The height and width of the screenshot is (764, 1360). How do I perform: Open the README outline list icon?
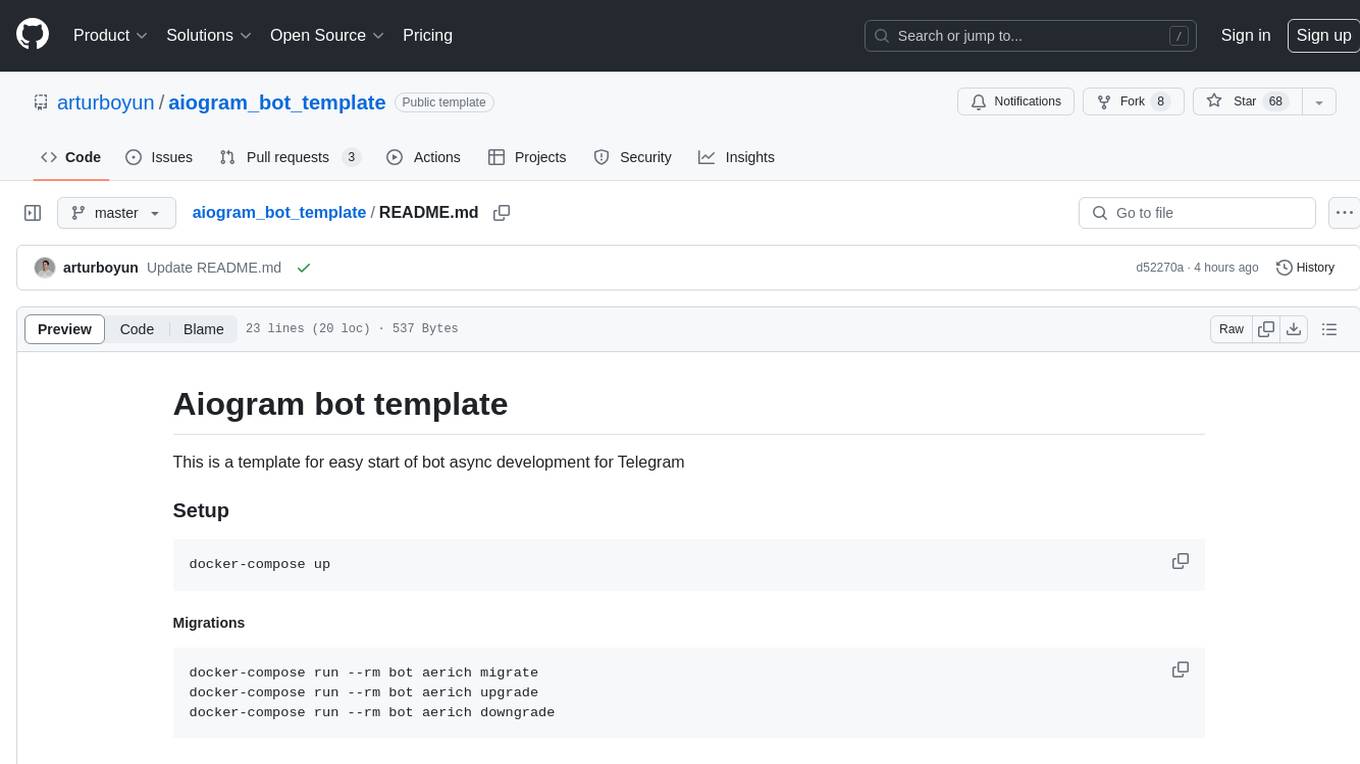tap(1329, 329)
